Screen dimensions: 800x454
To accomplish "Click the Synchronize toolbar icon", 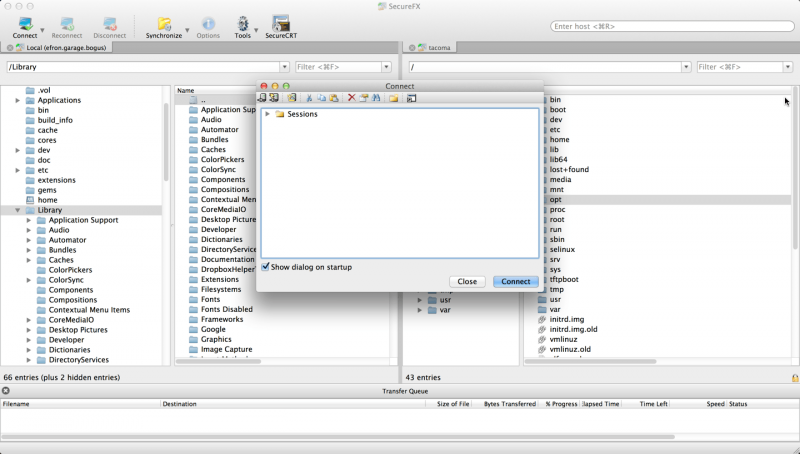I will click(163, 24).
